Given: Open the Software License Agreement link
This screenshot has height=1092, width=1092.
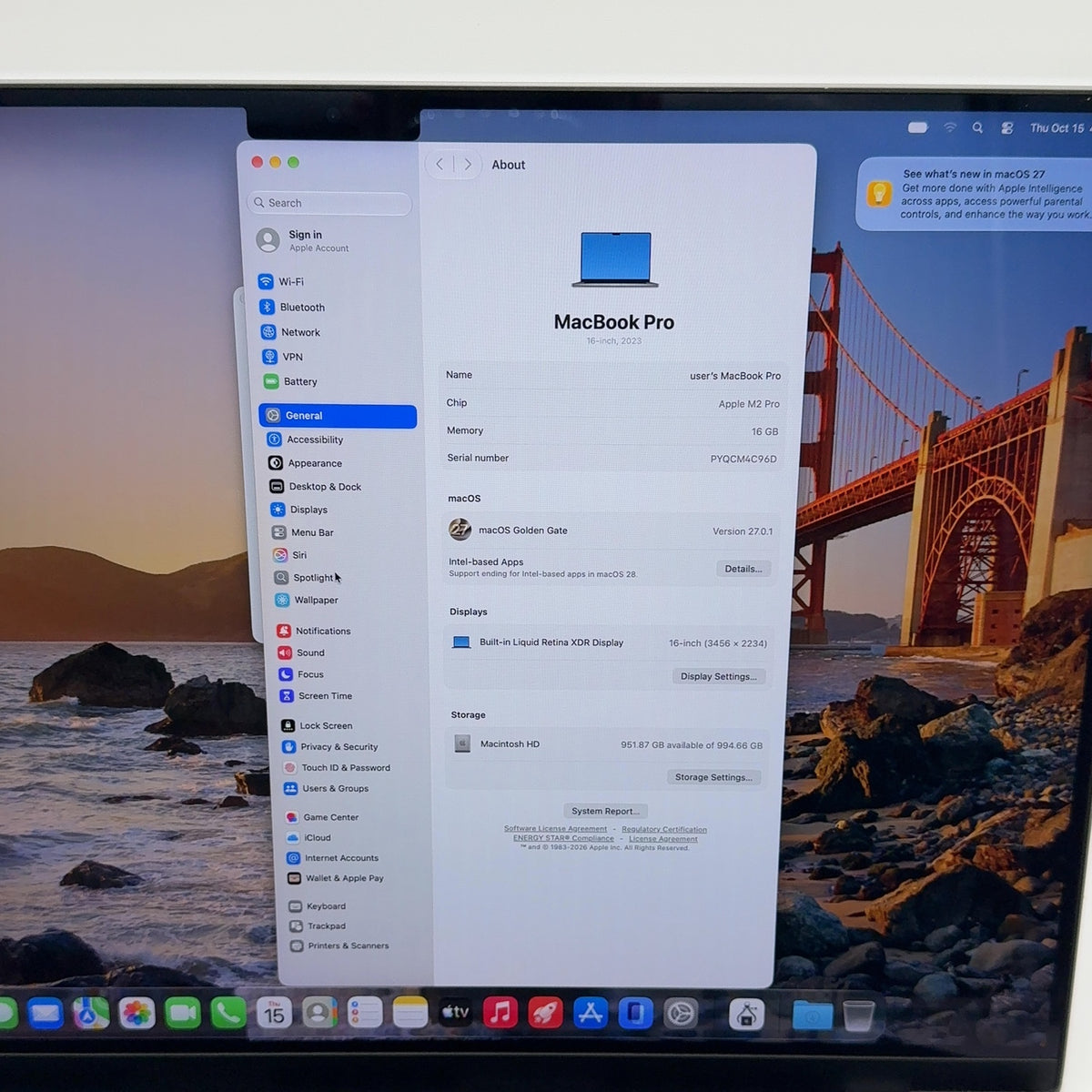Looking at the screenshot, I should pyautogui.click(x=555, y=829).
